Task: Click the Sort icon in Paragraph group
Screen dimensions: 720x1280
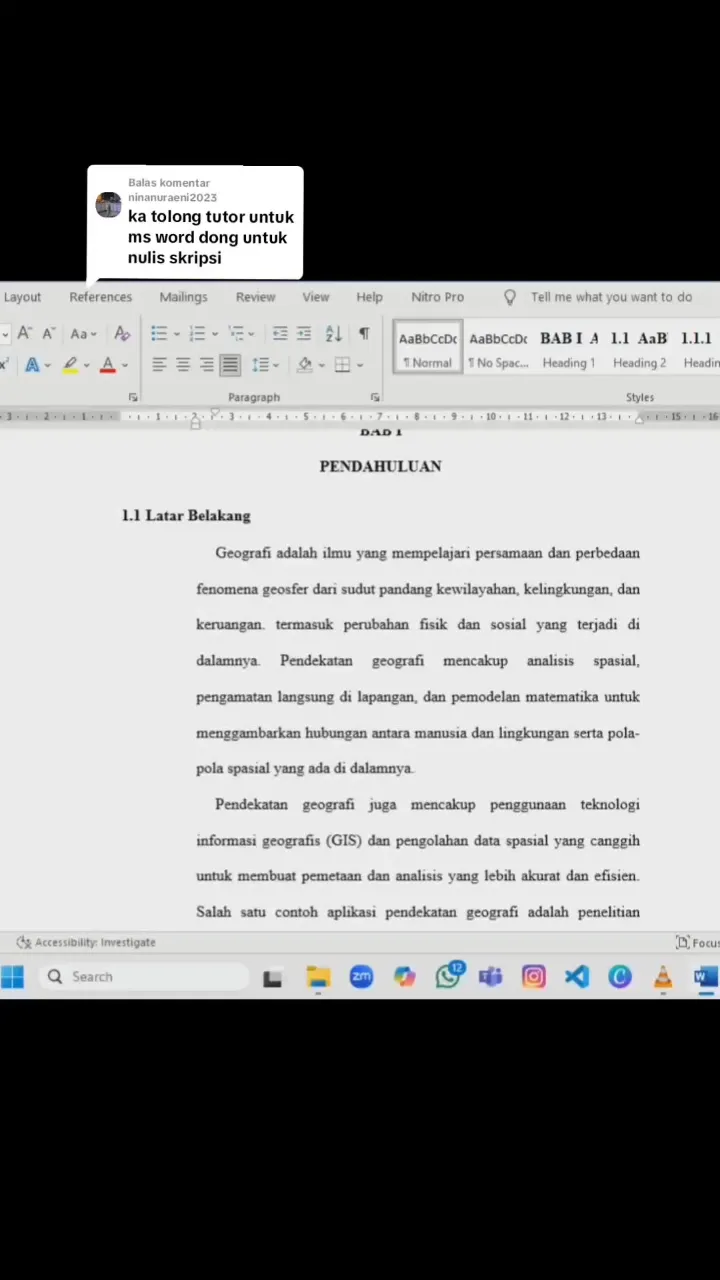Action: click(333, 334)
